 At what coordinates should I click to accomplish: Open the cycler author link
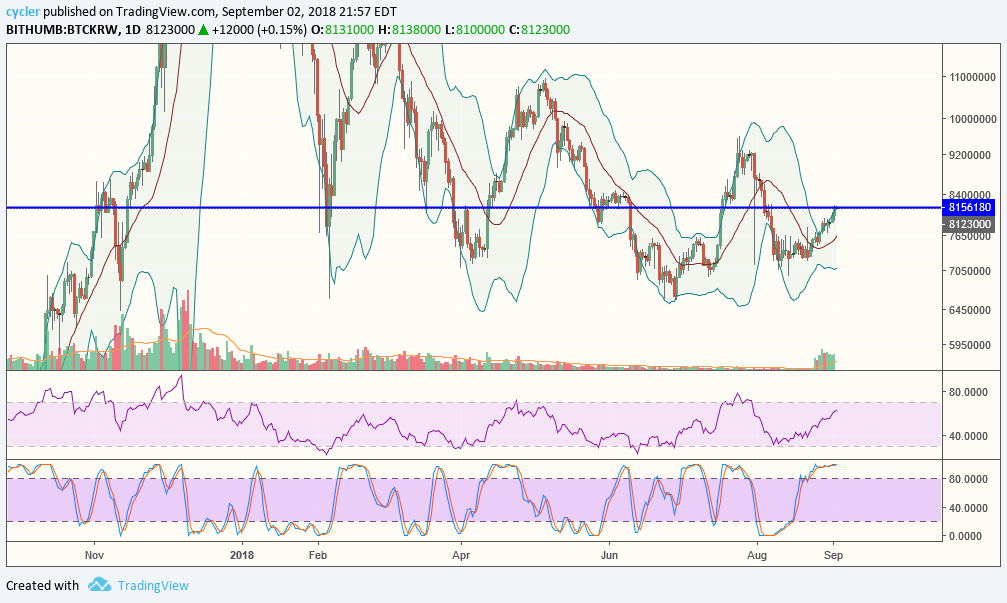23,12
